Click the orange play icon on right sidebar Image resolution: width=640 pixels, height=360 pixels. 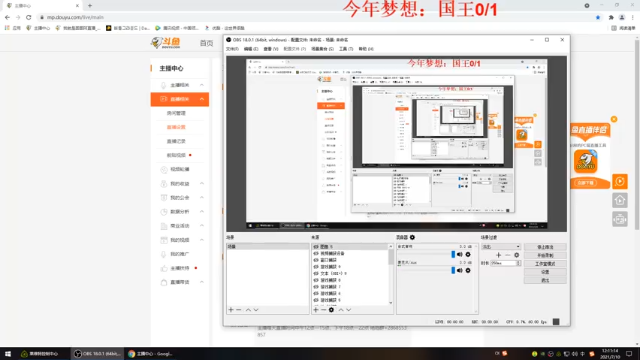(620, 181)
